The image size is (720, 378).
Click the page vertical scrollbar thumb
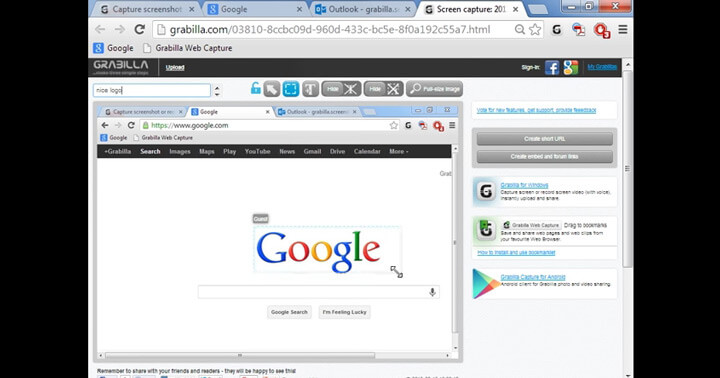coord(628,168)
